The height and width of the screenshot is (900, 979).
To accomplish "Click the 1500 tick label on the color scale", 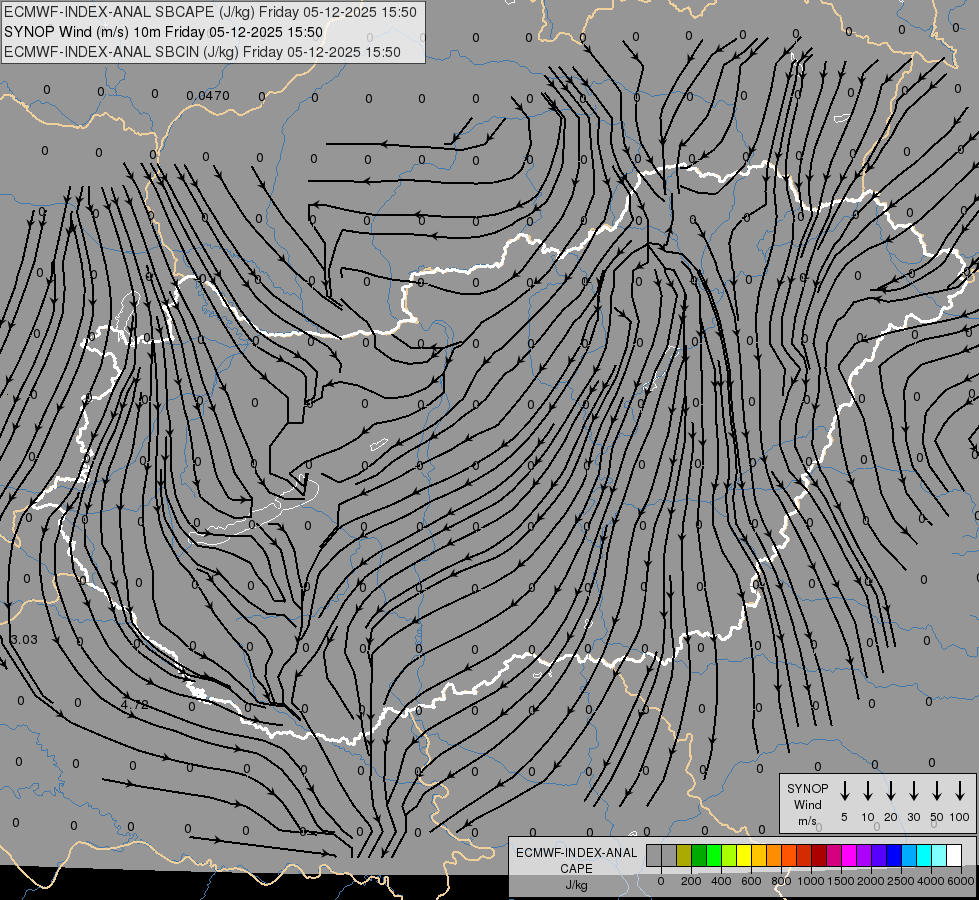I will (x=841, y=881).
